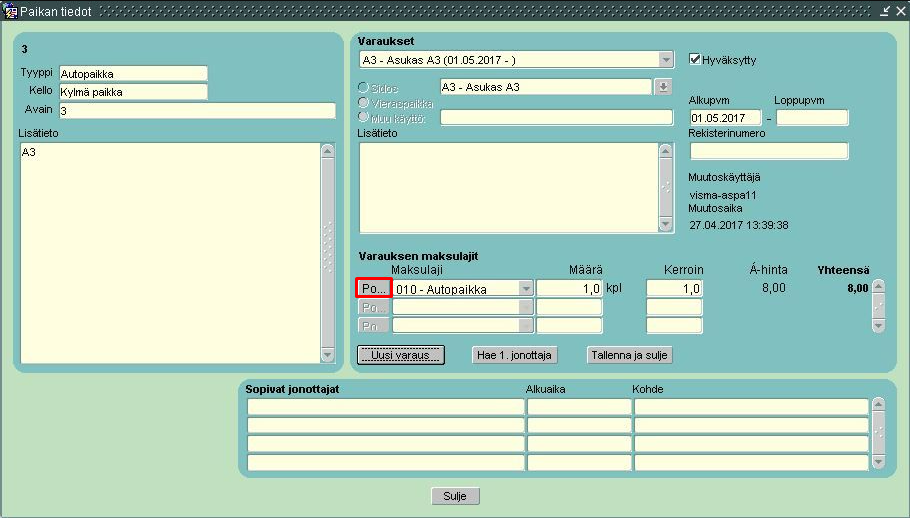Select the Sidos radio button

coord(363,88)
